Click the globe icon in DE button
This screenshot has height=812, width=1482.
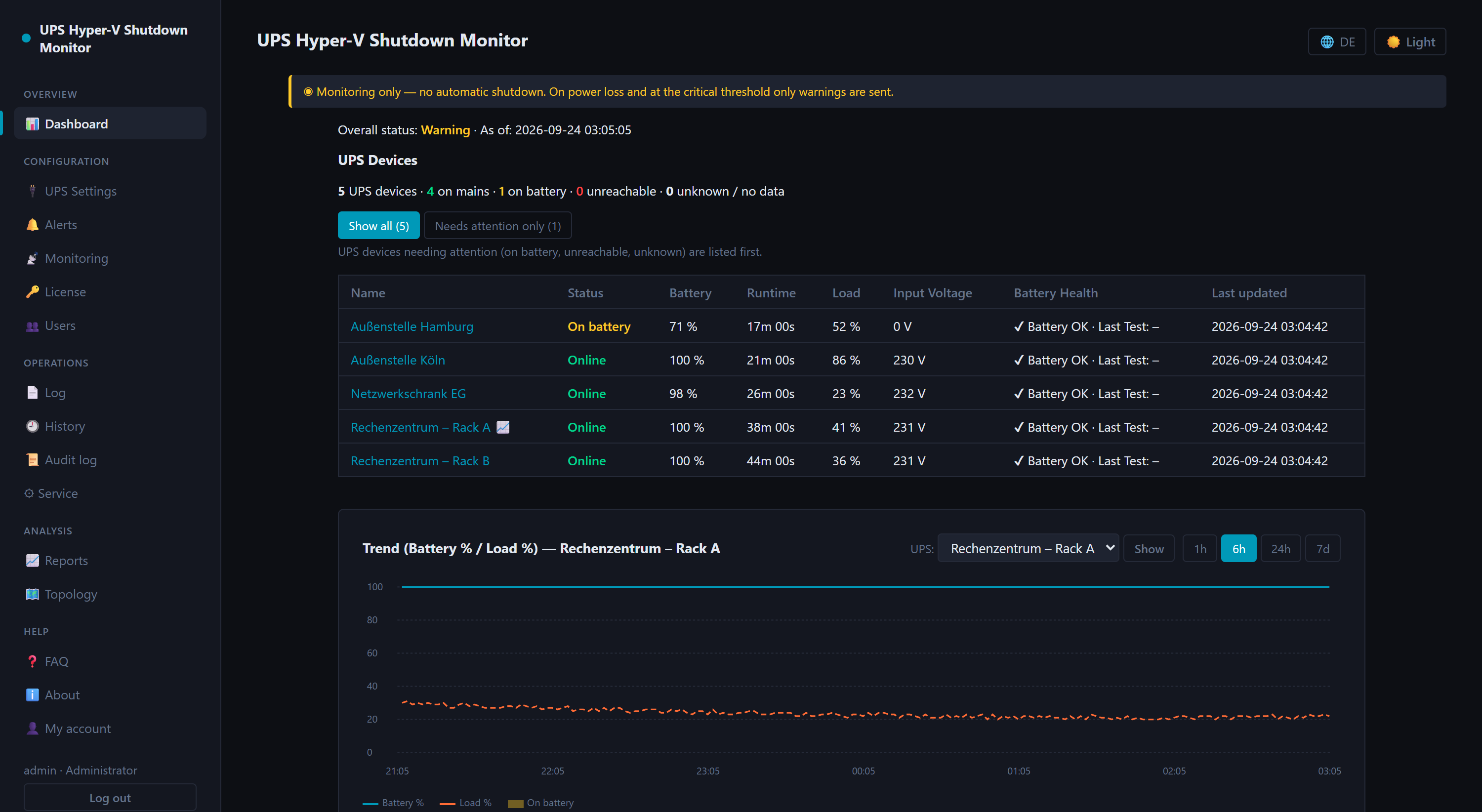(x=1327, y=42)
